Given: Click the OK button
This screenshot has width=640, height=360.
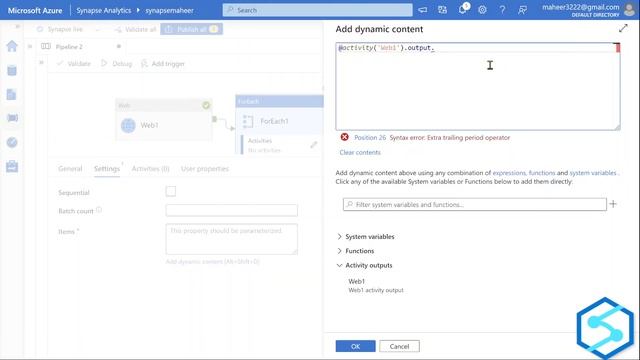Looking at the screenshot, I should click(x=356, y=346).
